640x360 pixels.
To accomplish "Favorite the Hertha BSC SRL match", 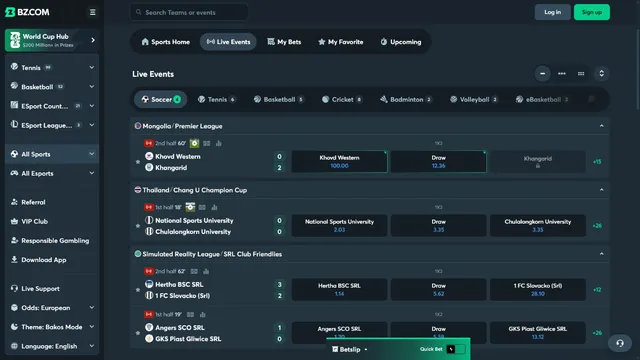I will click(138, 290).
